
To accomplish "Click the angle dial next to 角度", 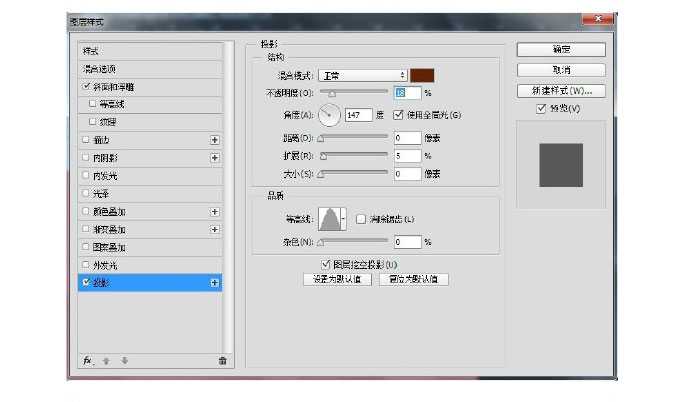I will click(x=330, y=115).
